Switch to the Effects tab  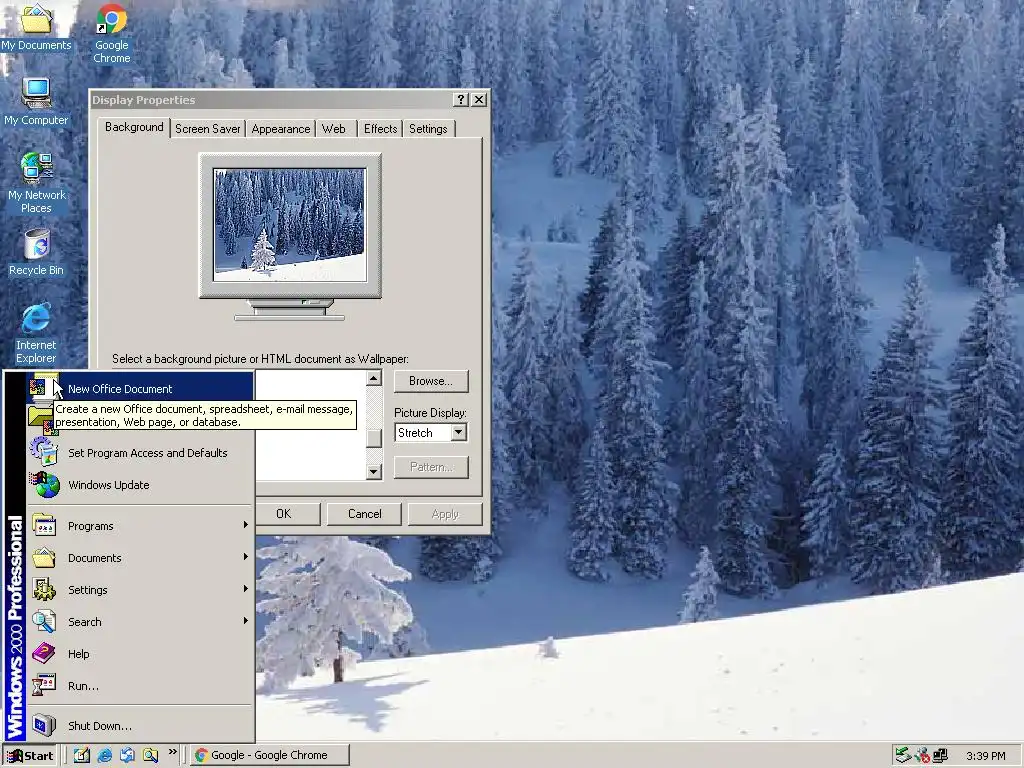pyautogui.click(x=380, y=129)
